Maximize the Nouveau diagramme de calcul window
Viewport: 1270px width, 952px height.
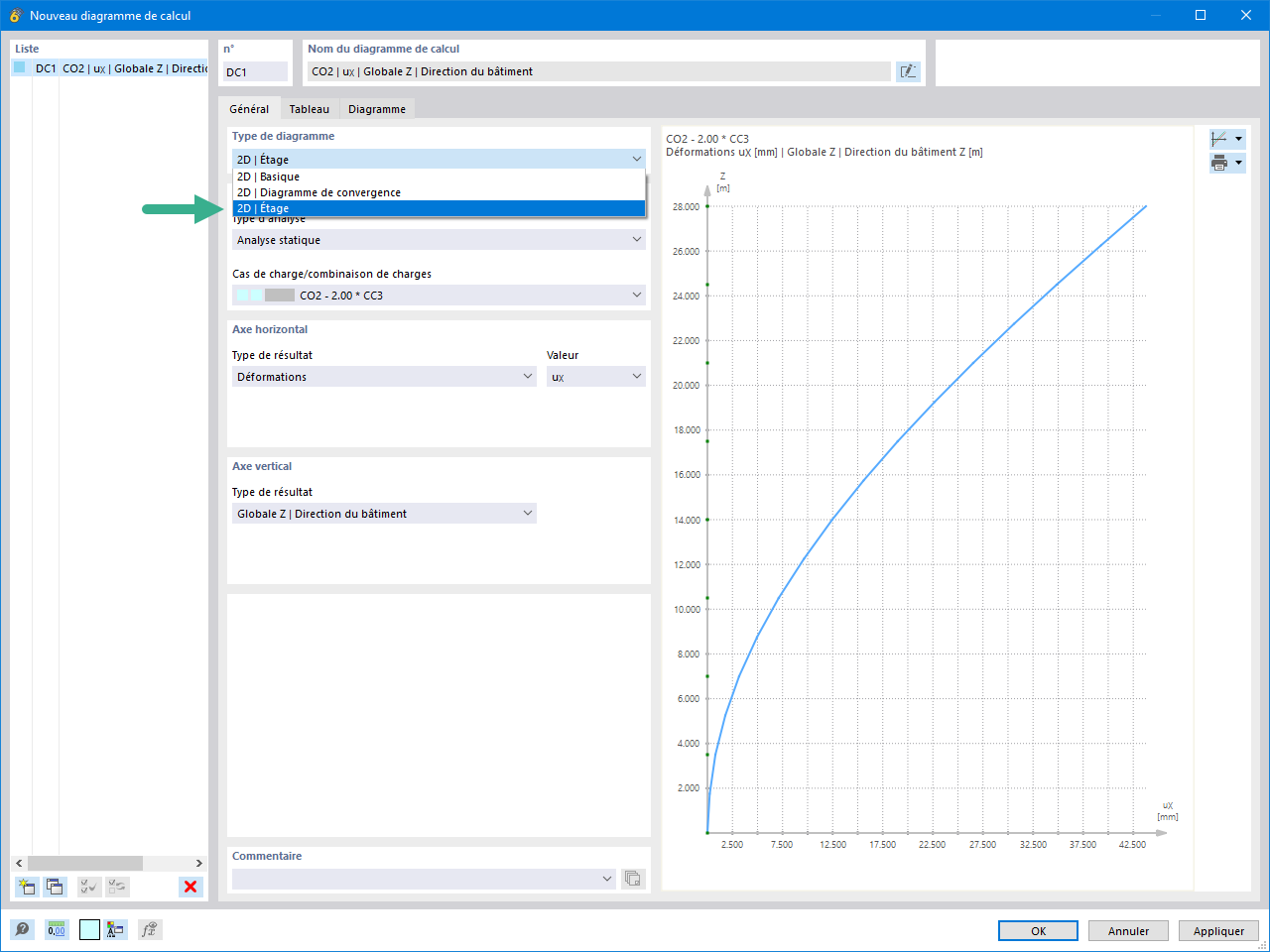(1201, 15)
